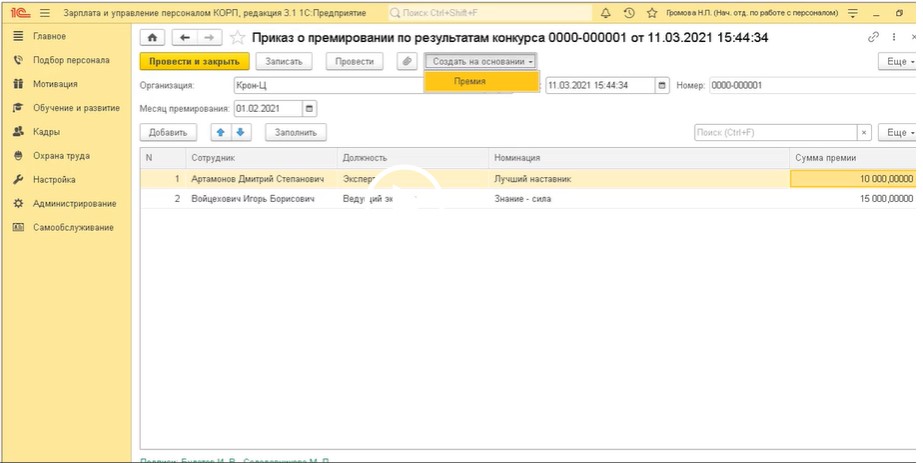Open history clock icon in title bar
This screenshot has width=923, height=463.
[x=629, y=13]
